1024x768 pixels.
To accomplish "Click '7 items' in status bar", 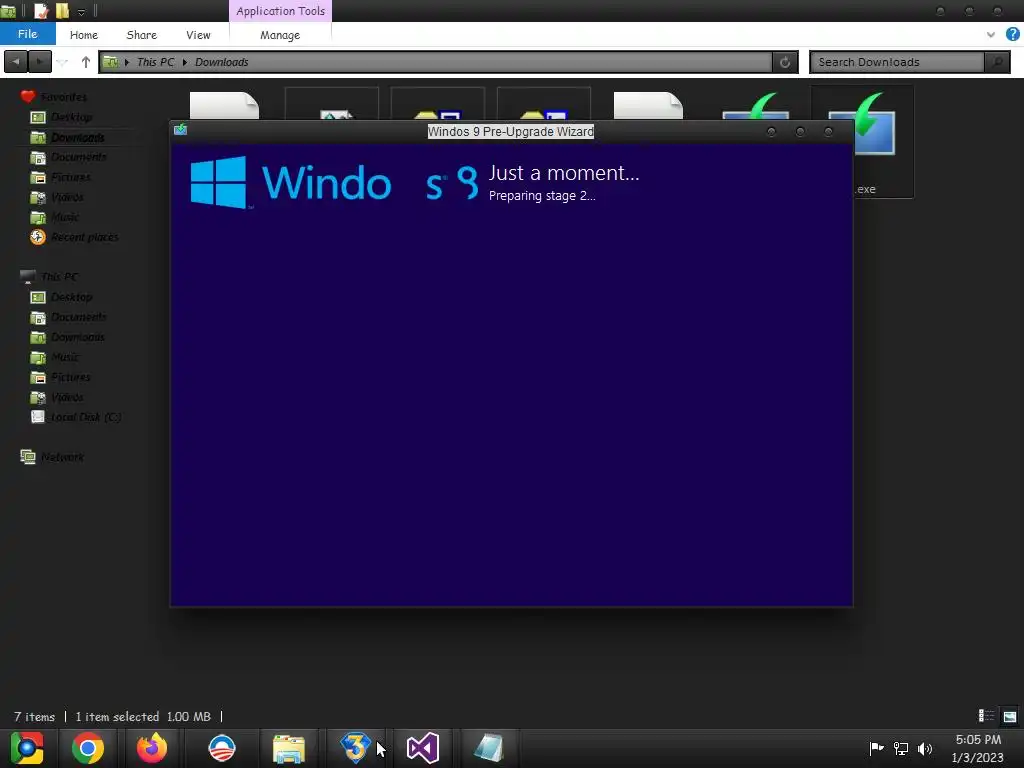I will click(x=35, y=717).
